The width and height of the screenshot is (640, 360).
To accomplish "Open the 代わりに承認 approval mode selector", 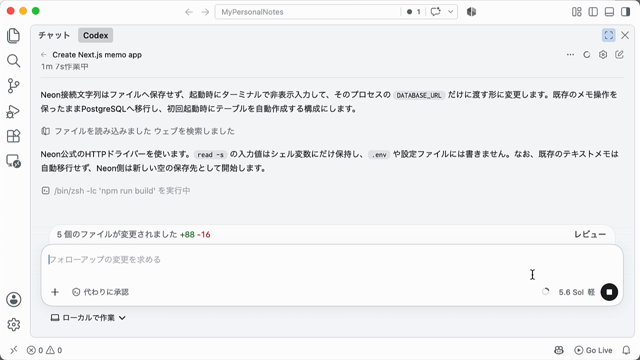I will click(x=100, y=292).
